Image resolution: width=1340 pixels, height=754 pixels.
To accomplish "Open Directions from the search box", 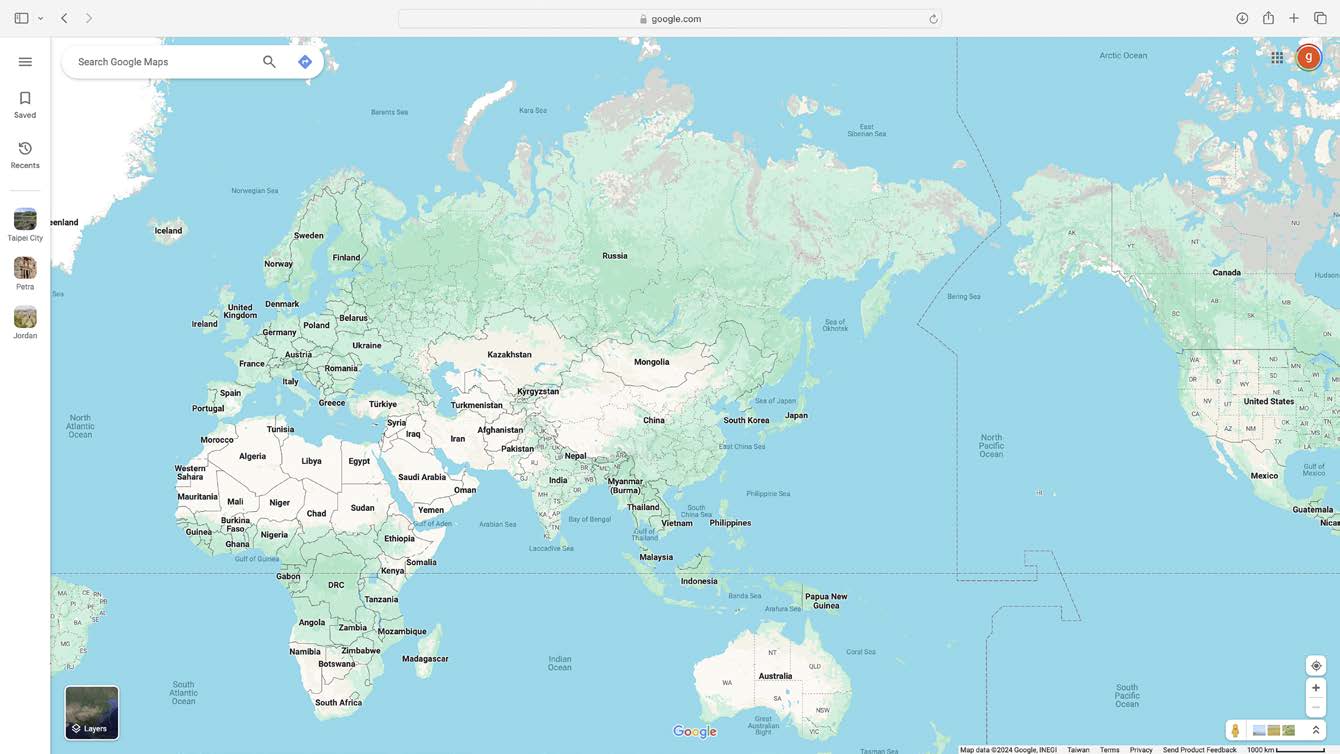I will coord(305,62).
